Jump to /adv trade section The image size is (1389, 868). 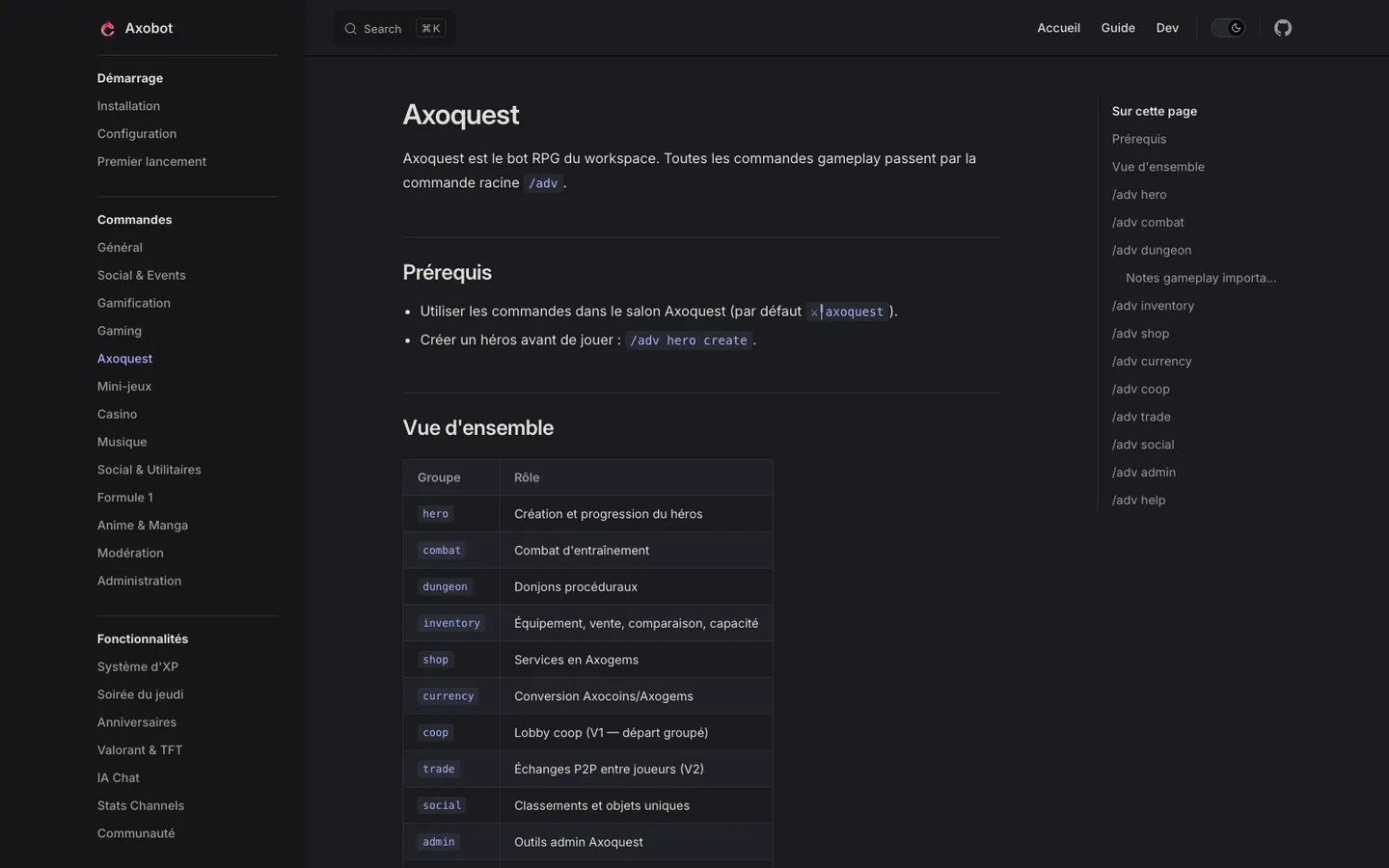pos(1141,417)
